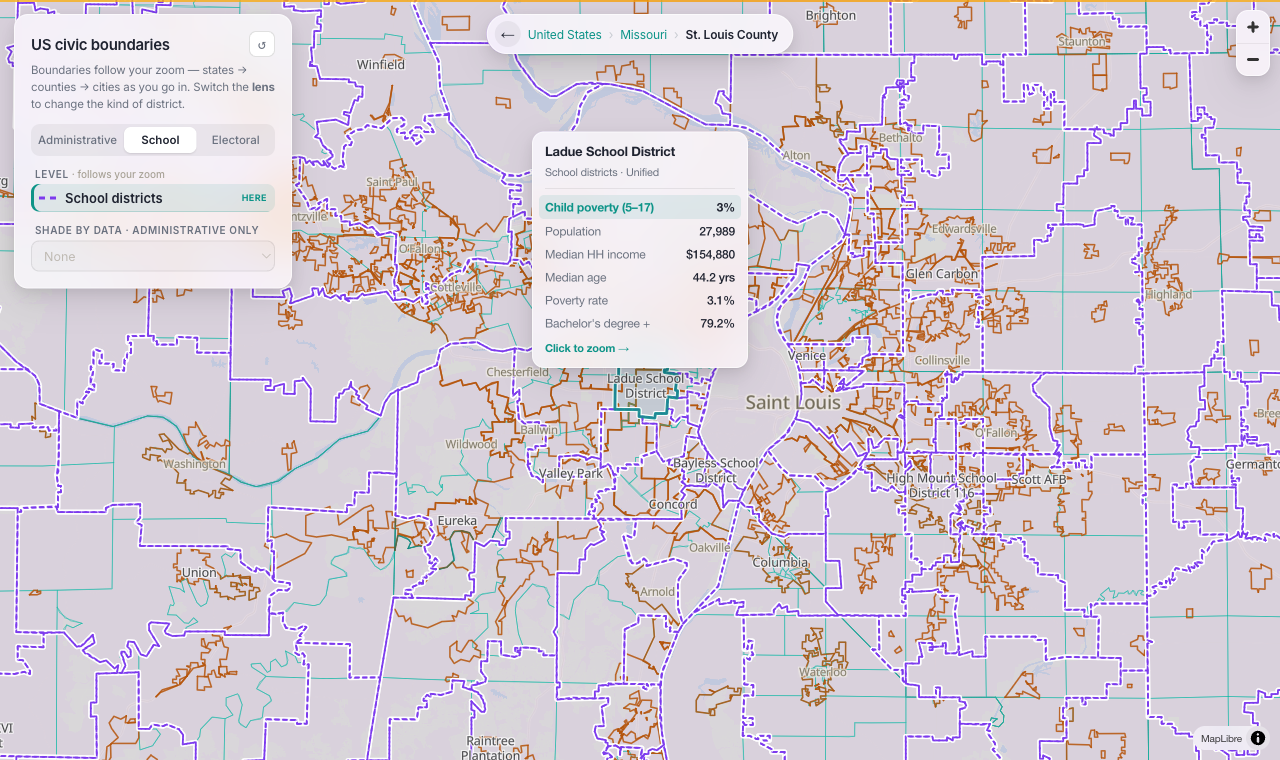The height and width of the screenshot is (760, 1280).
Task: Open the map attribution info icon
Action: [x=1258, y=738]
